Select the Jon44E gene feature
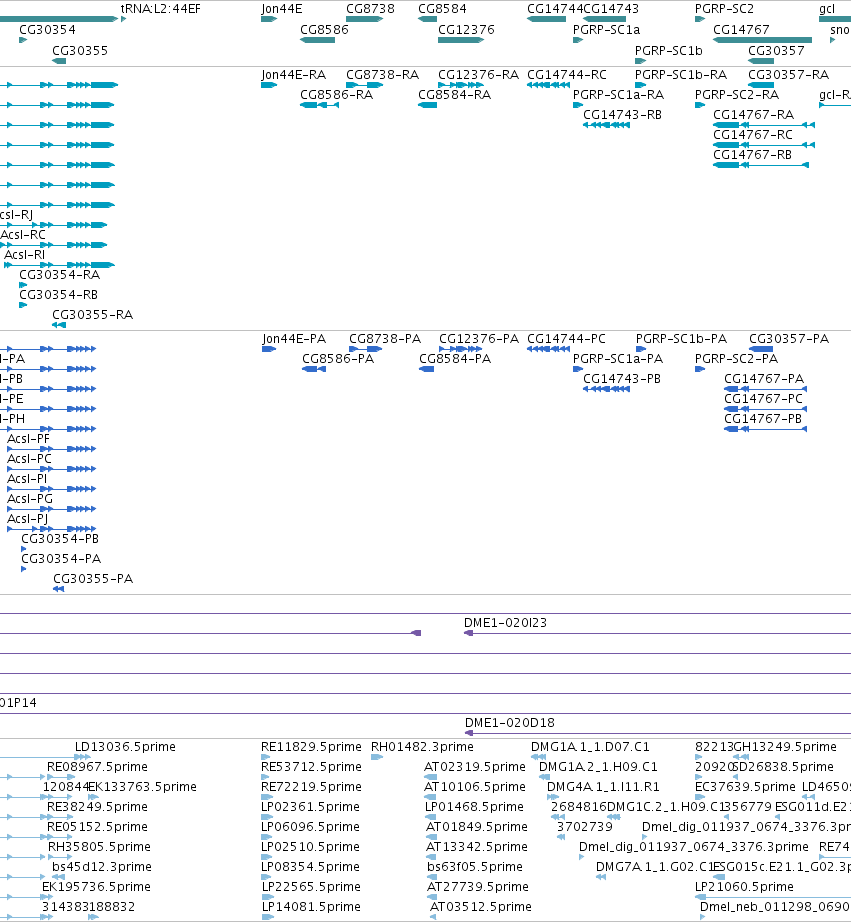 tap(269, 19)
